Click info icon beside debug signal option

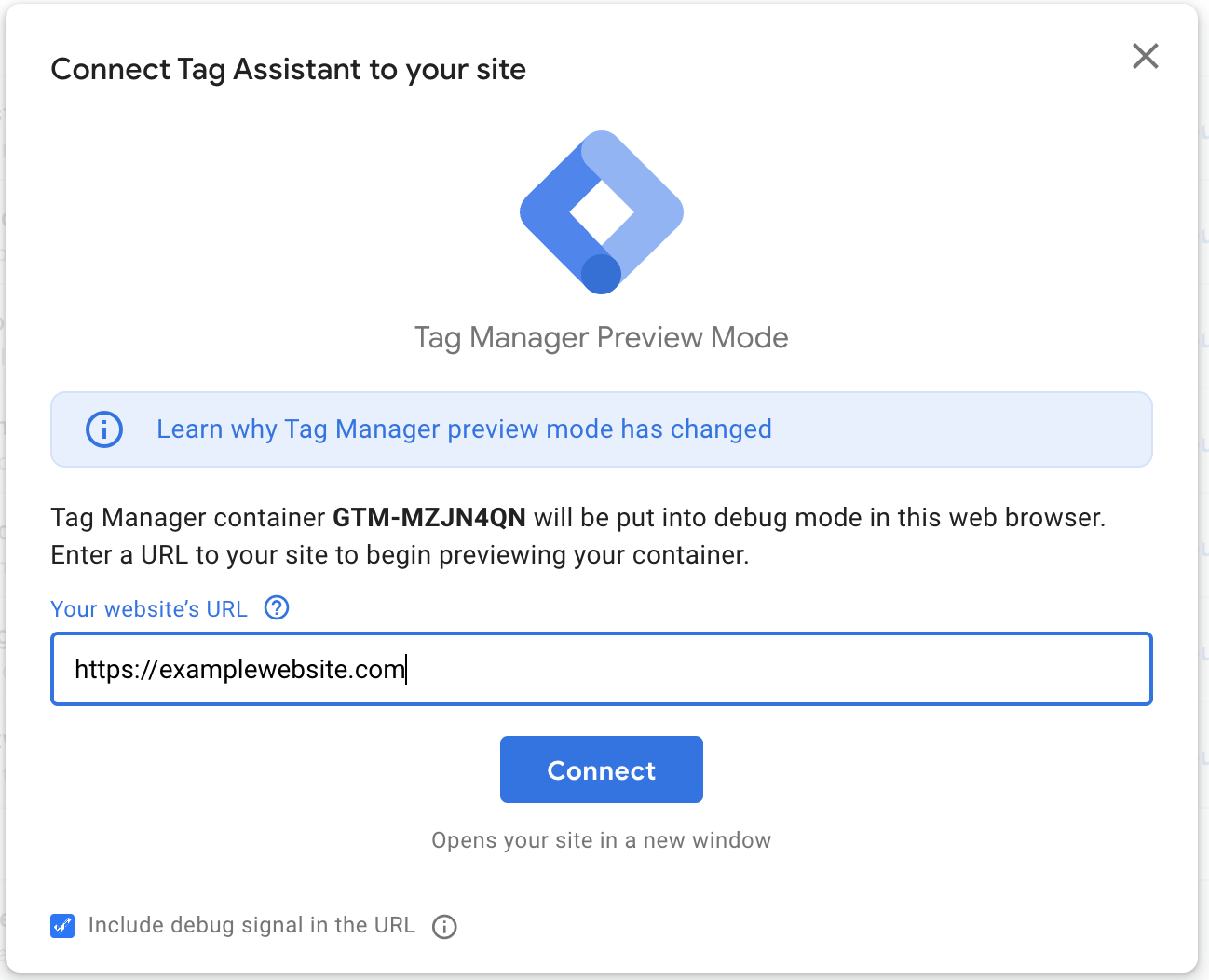(444, 927)
